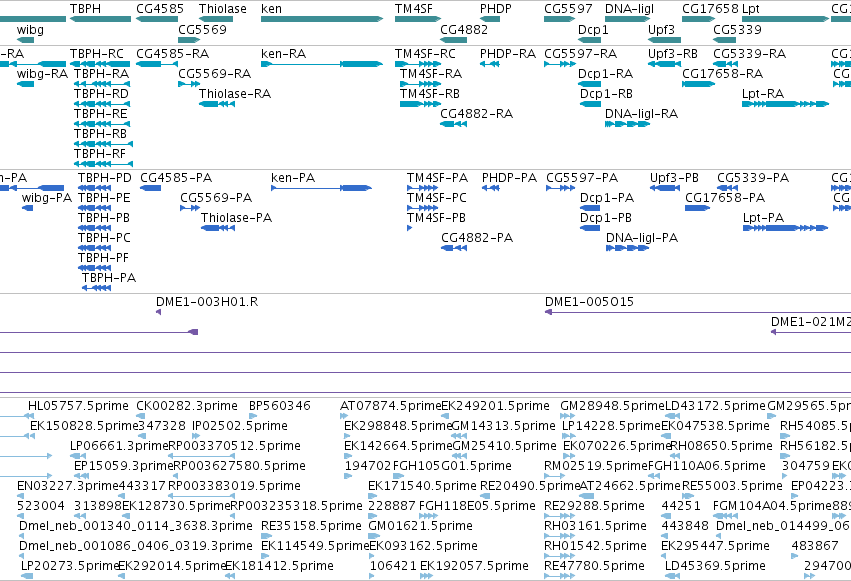The width and height of the screenshot is (851, 581).
Task: Select the EK171540.5prime EST
Action: coord(372,496)
